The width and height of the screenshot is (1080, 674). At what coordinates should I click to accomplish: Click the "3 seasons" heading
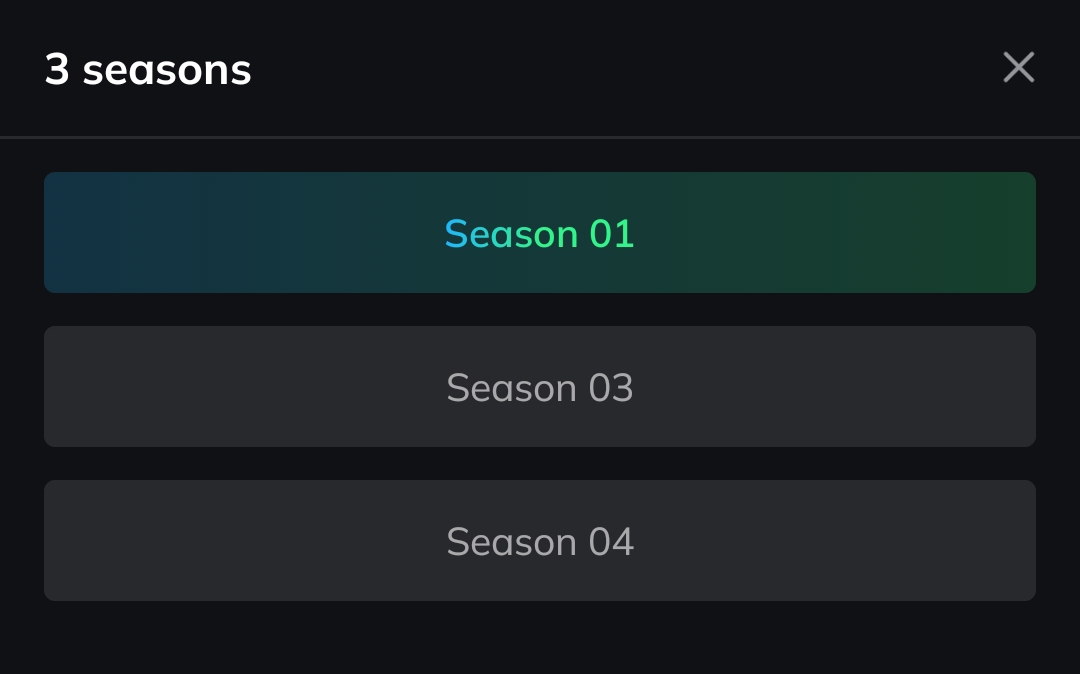[148, 70]
